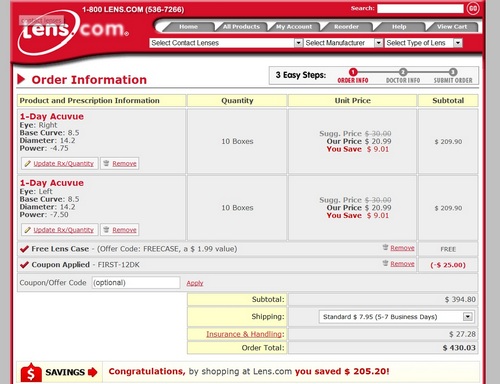Open the Select Manufacturer dropdown
The height and width of the screenshot is (384, 500).
(343, 43)
